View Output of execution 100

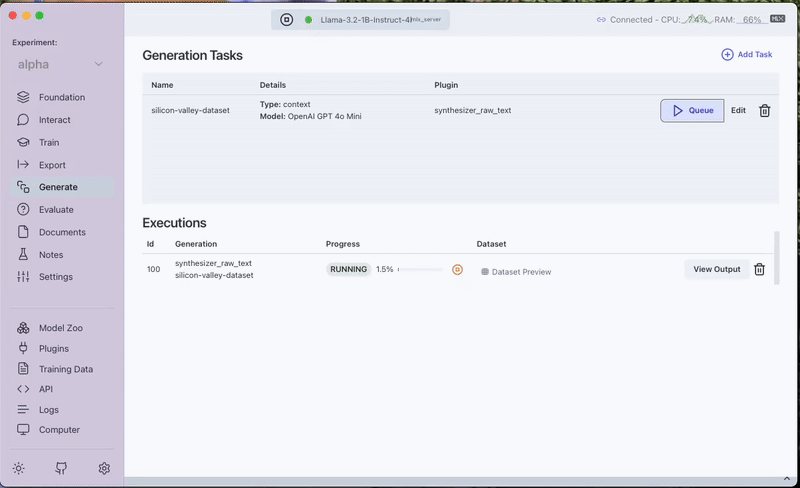click(716, 269)
